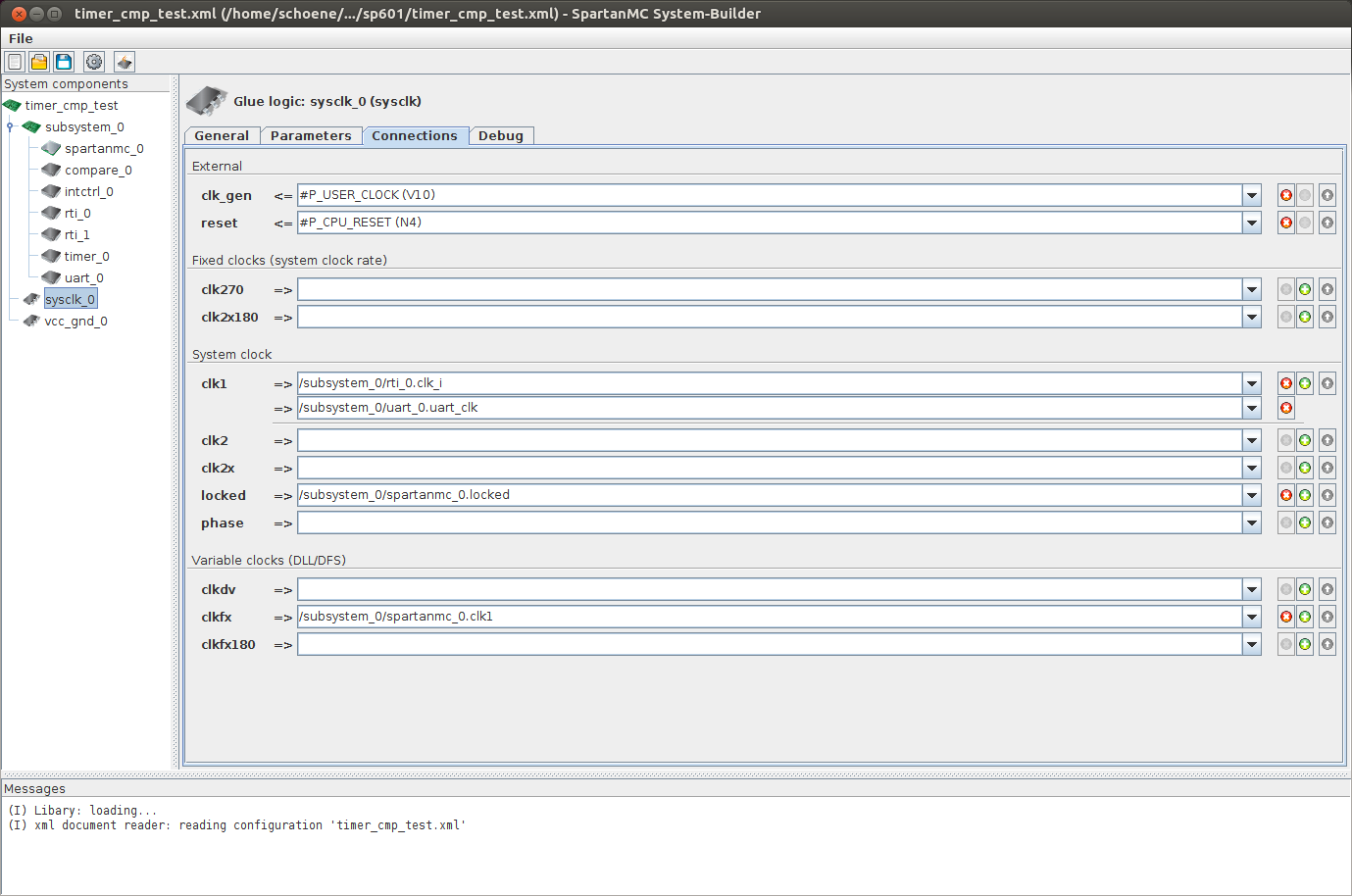The height and width of the screenshot is (896, 1352).
Task: Open the clk_gen dropdown list
Action: tap(1252, 195)
